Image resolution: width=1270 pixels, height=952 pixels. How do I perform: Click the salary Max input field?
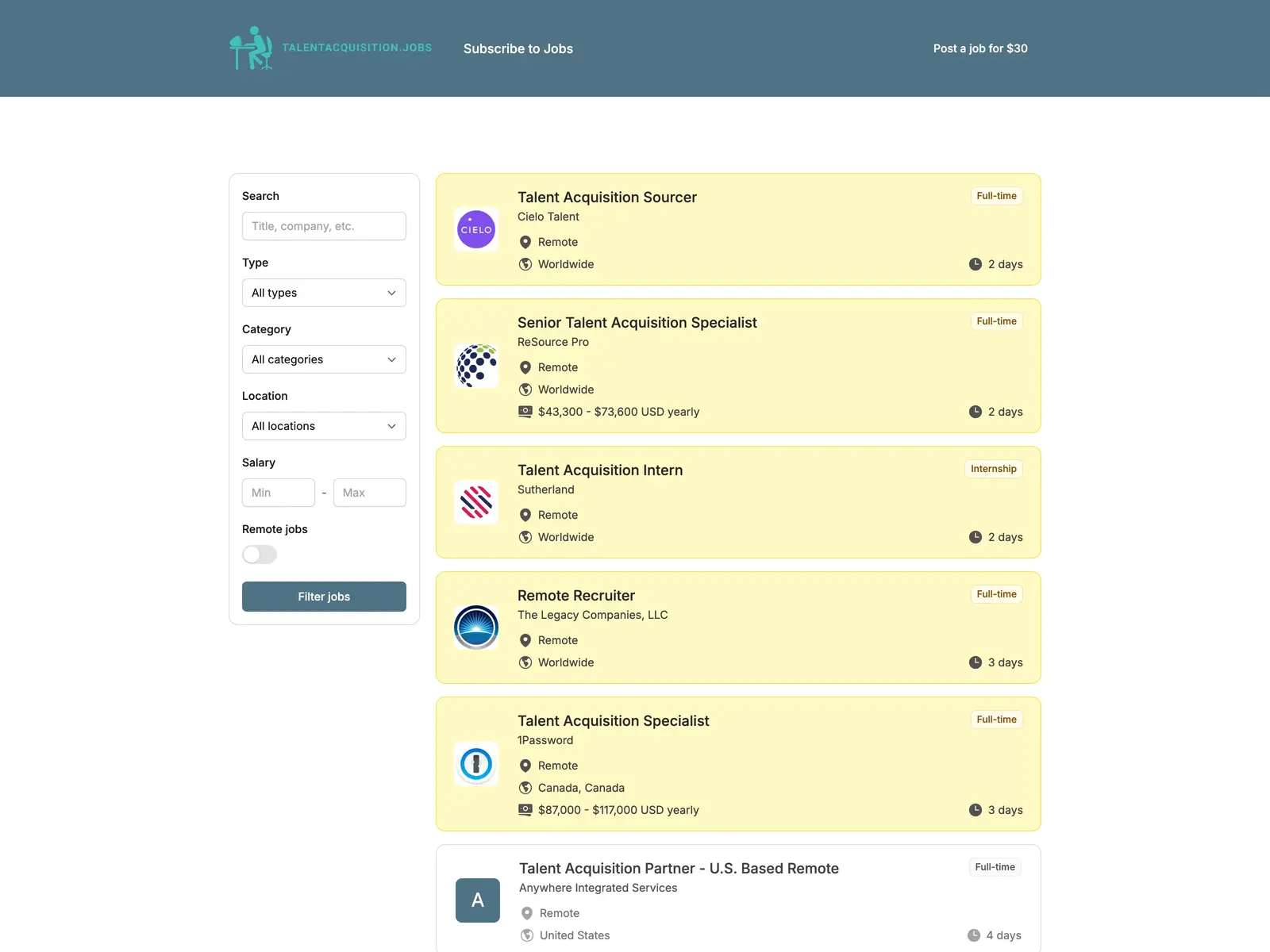tap(370, 493)
